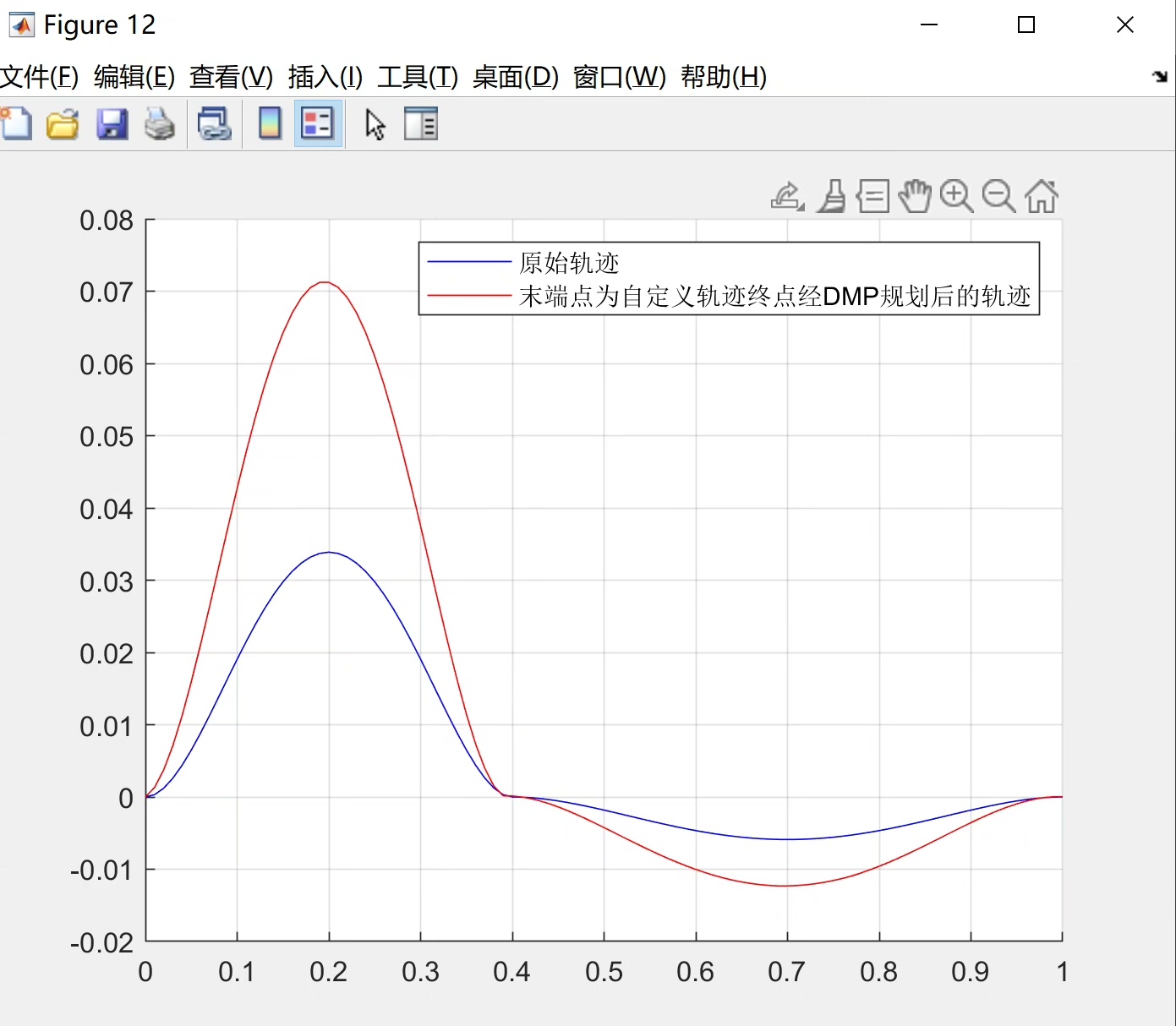Click the colorbar gradient toolbar icon
The width and height of the screenshot is (1176, 1026).
point(269,123)
